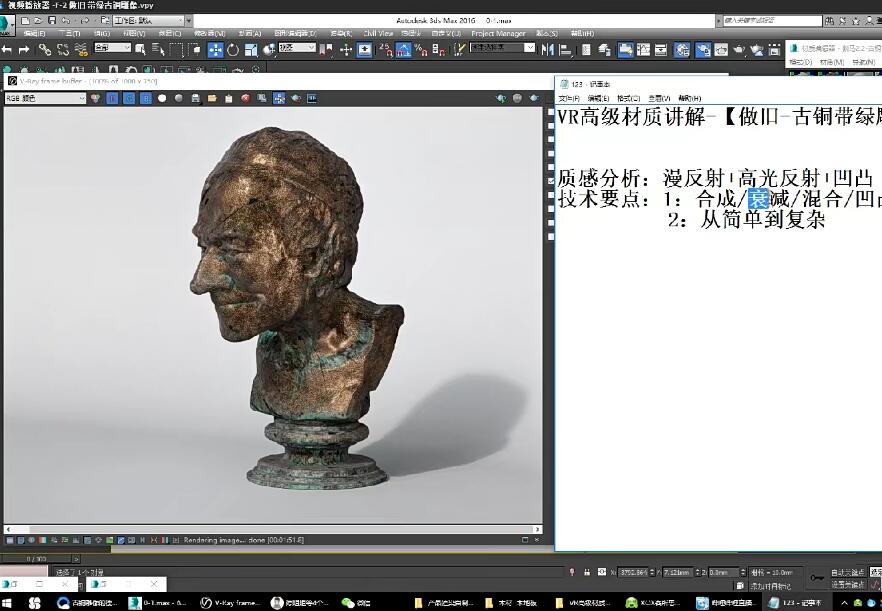Open the 123-记事本 window from the taskbar
The image size is (882, 611).
click(x=793, y=602)
